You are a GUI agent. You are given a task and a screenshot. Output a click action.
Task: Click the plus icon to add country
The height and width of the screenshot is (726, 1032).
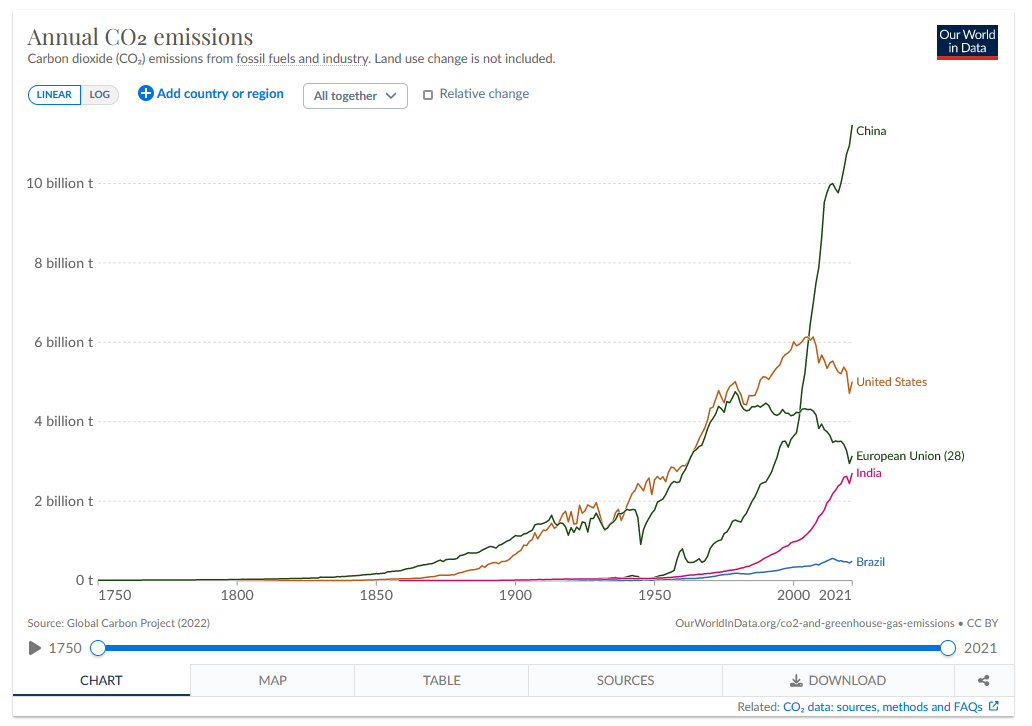(146, 94)
